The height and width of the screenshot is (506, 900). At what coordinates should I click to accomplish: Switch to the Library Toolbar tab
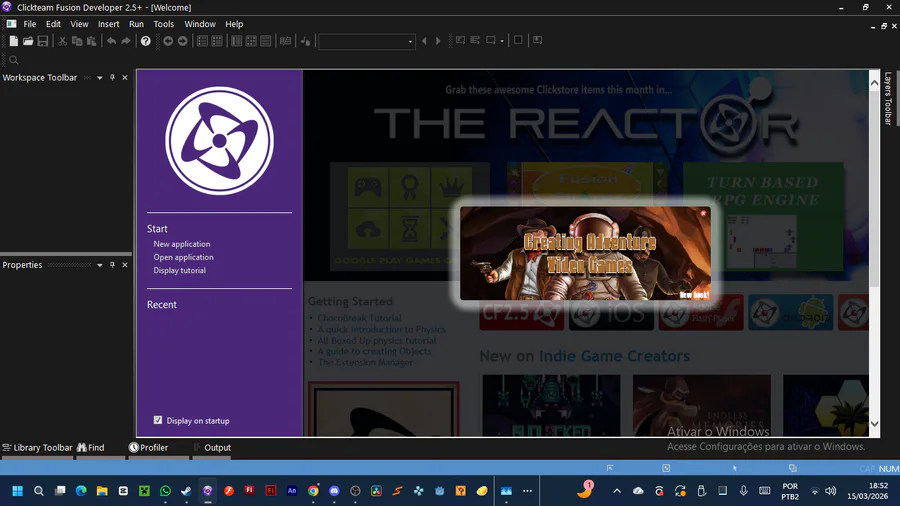click(x=37, y=447)
